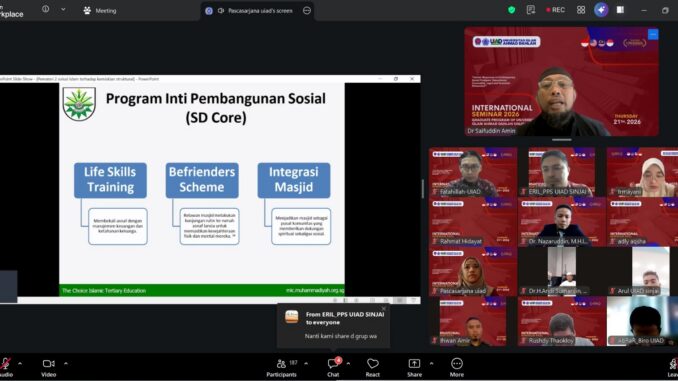Toggle the side panel layout icon
Screen dimensions: 678x381
pos(620,10)
